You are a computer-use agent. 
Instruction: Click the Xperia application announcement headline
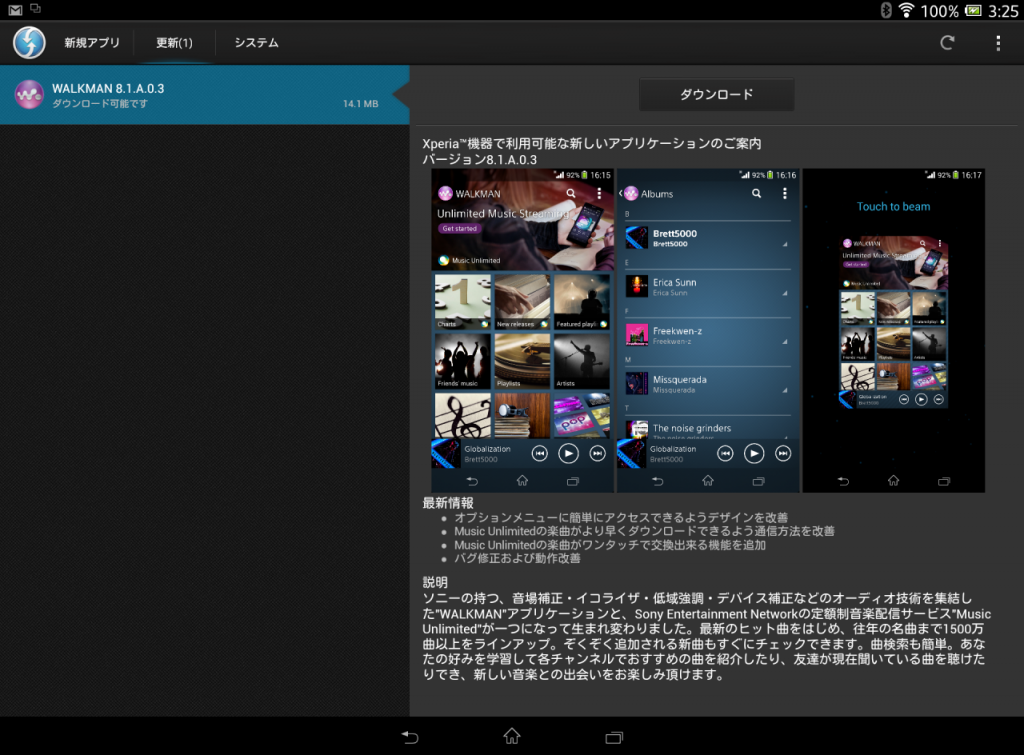coord(592,144)
